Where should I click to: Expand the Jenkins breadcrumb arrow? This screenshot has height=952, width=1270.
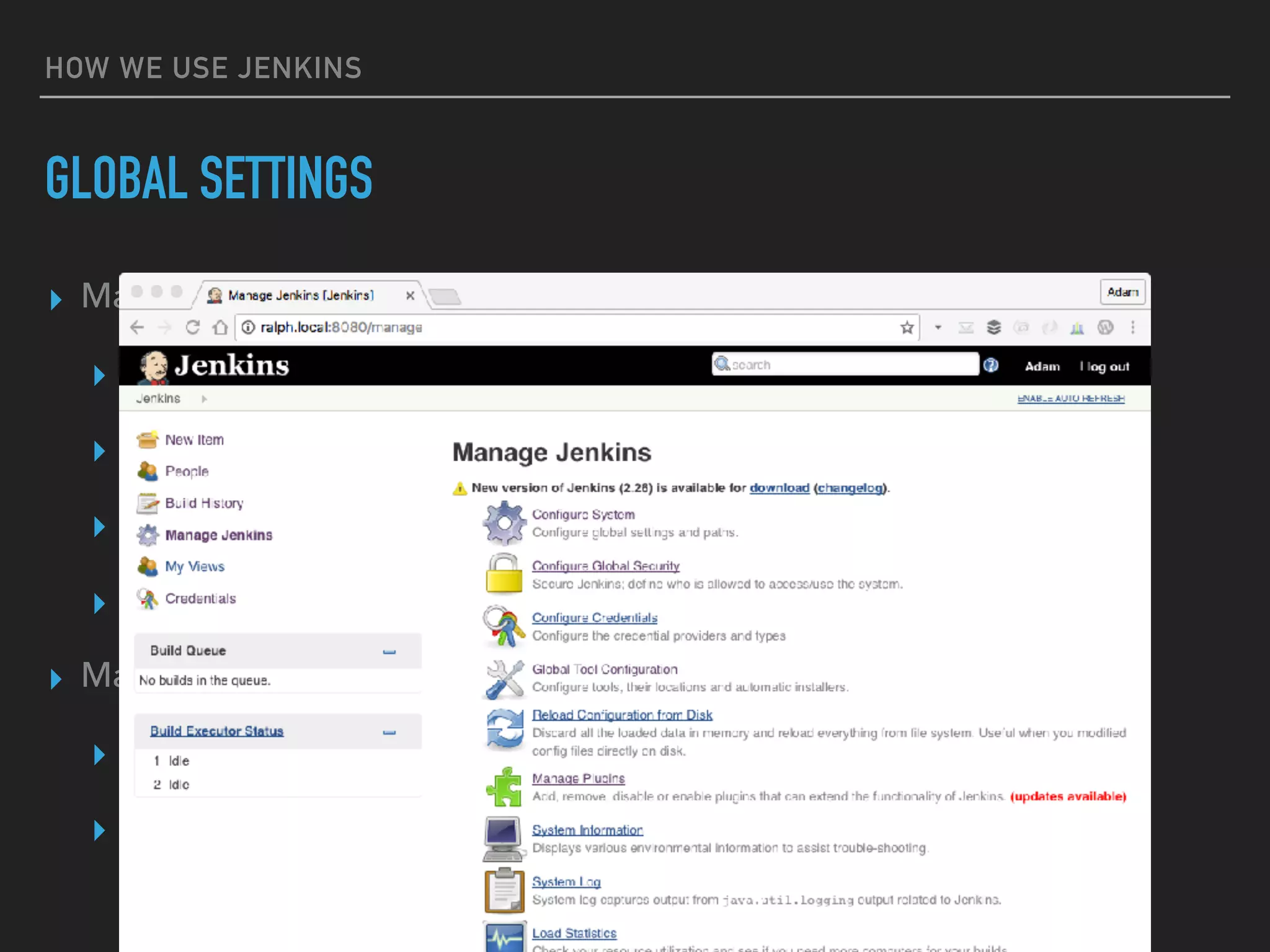(x=204, y=399)
